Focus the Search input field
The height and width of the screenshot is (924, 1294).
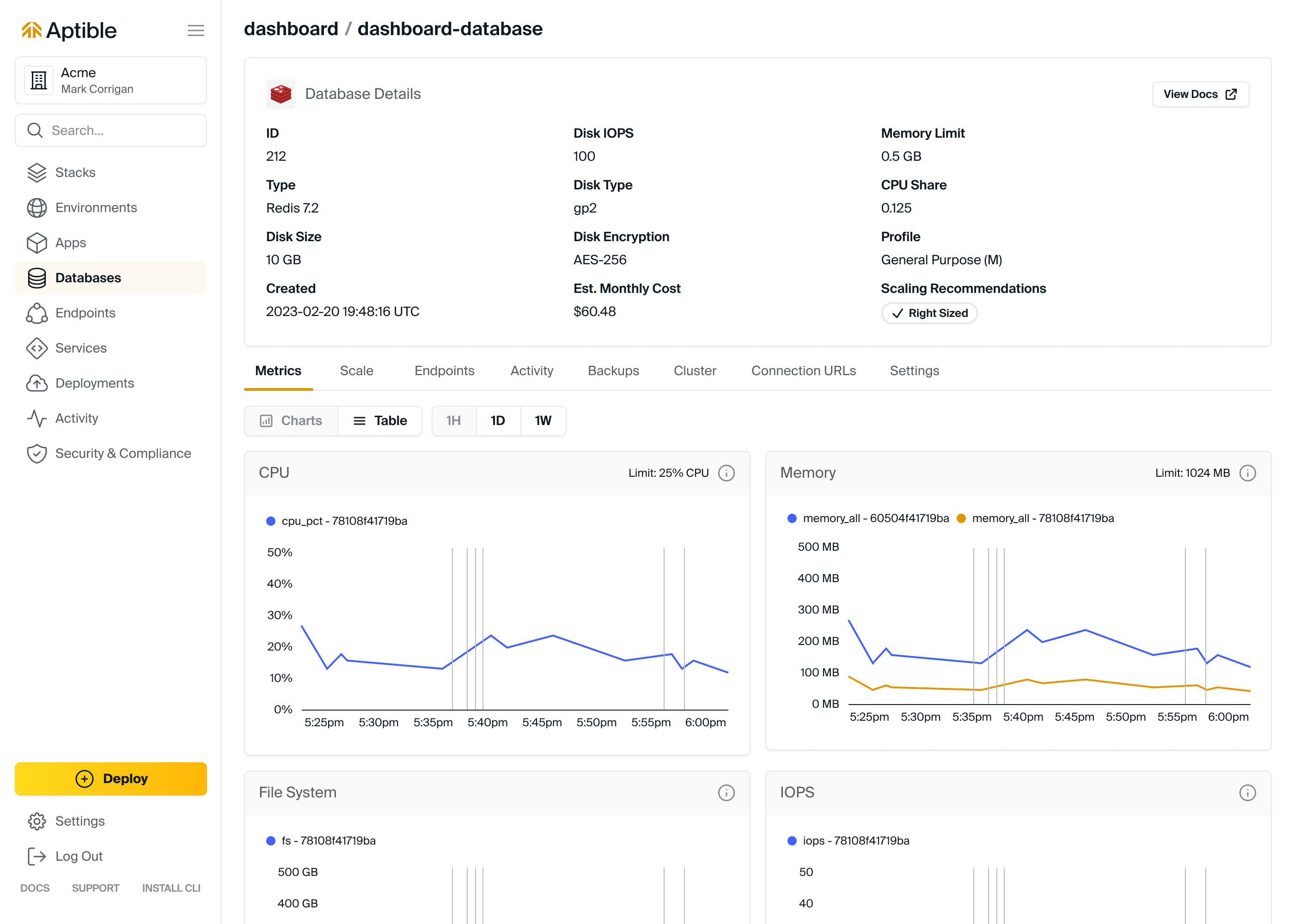point(111,130)
